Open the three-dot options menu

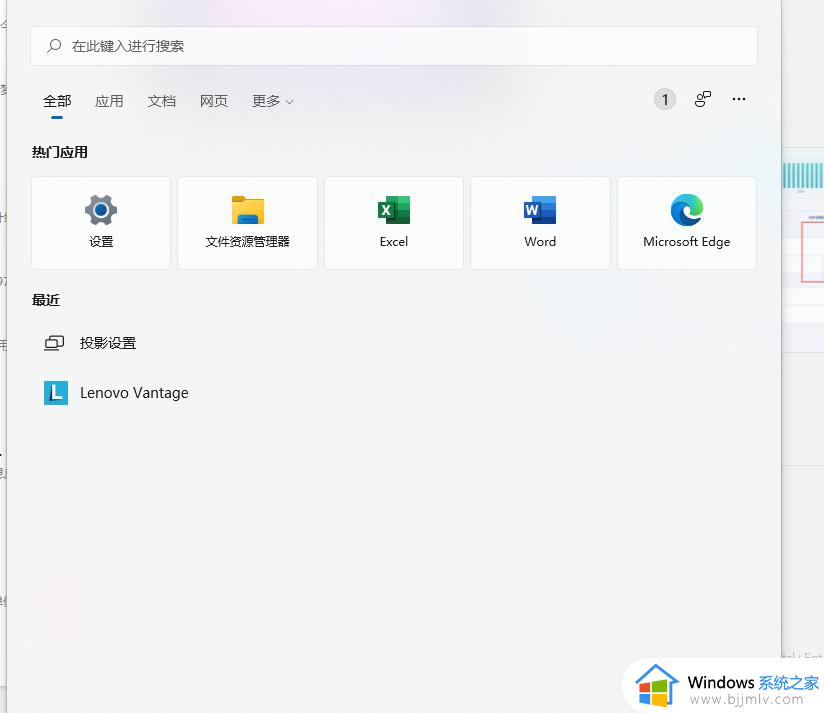pos(739,99)
